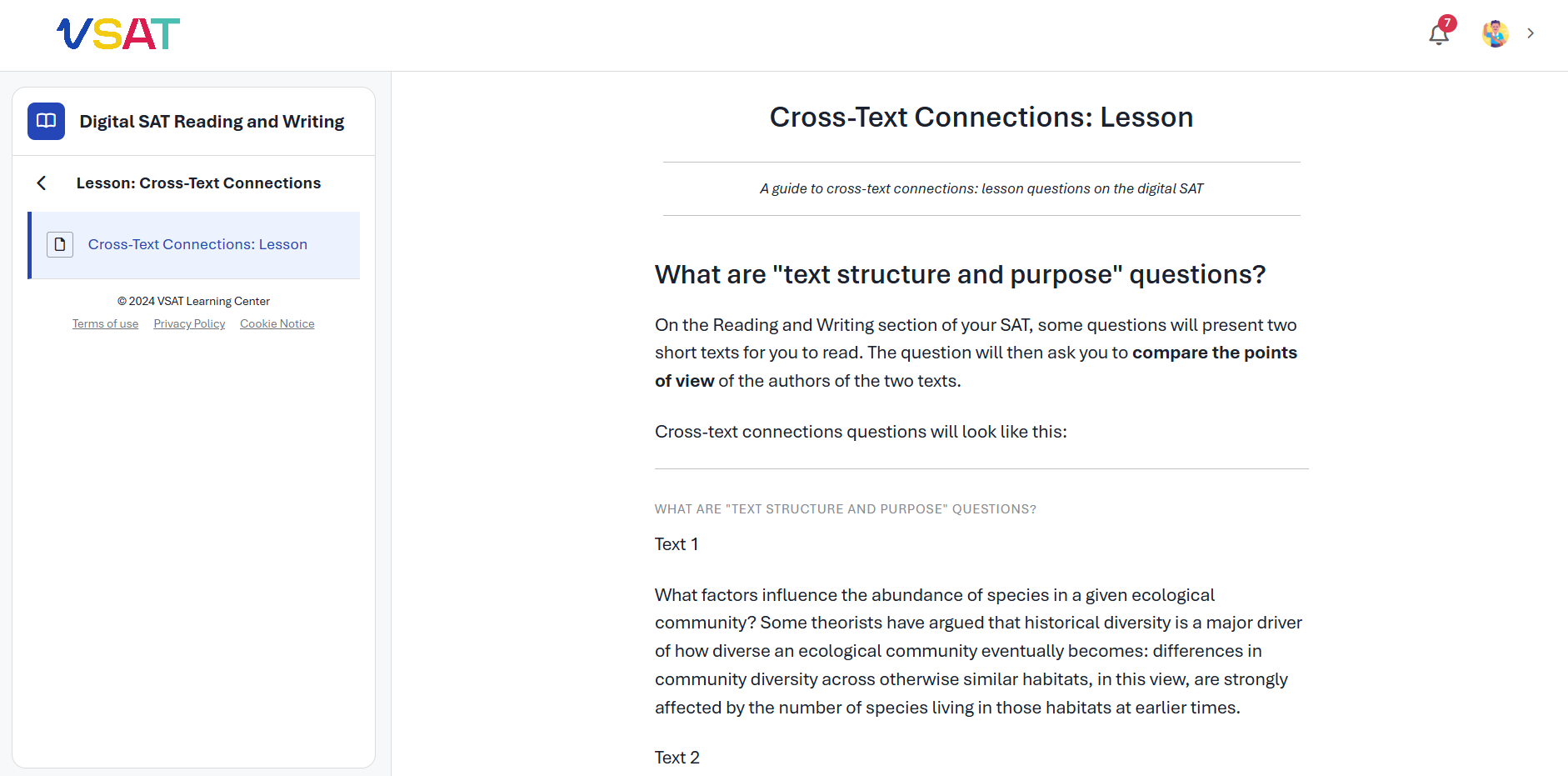
Task: Click the blue book icon
Action: point(46,121)
